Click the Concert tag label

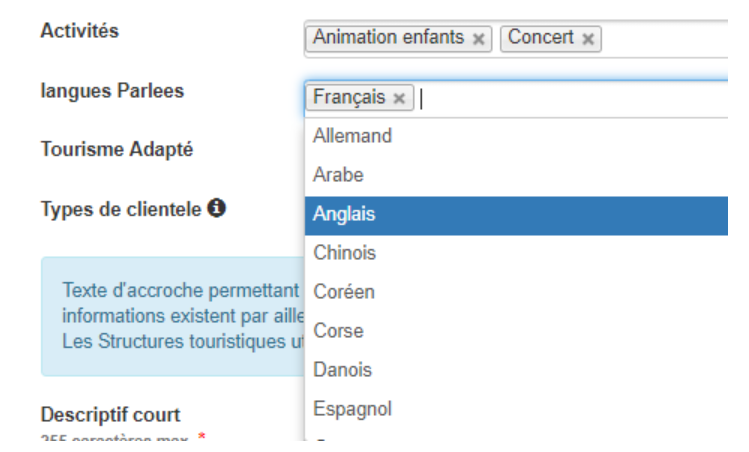pos(541,38)
